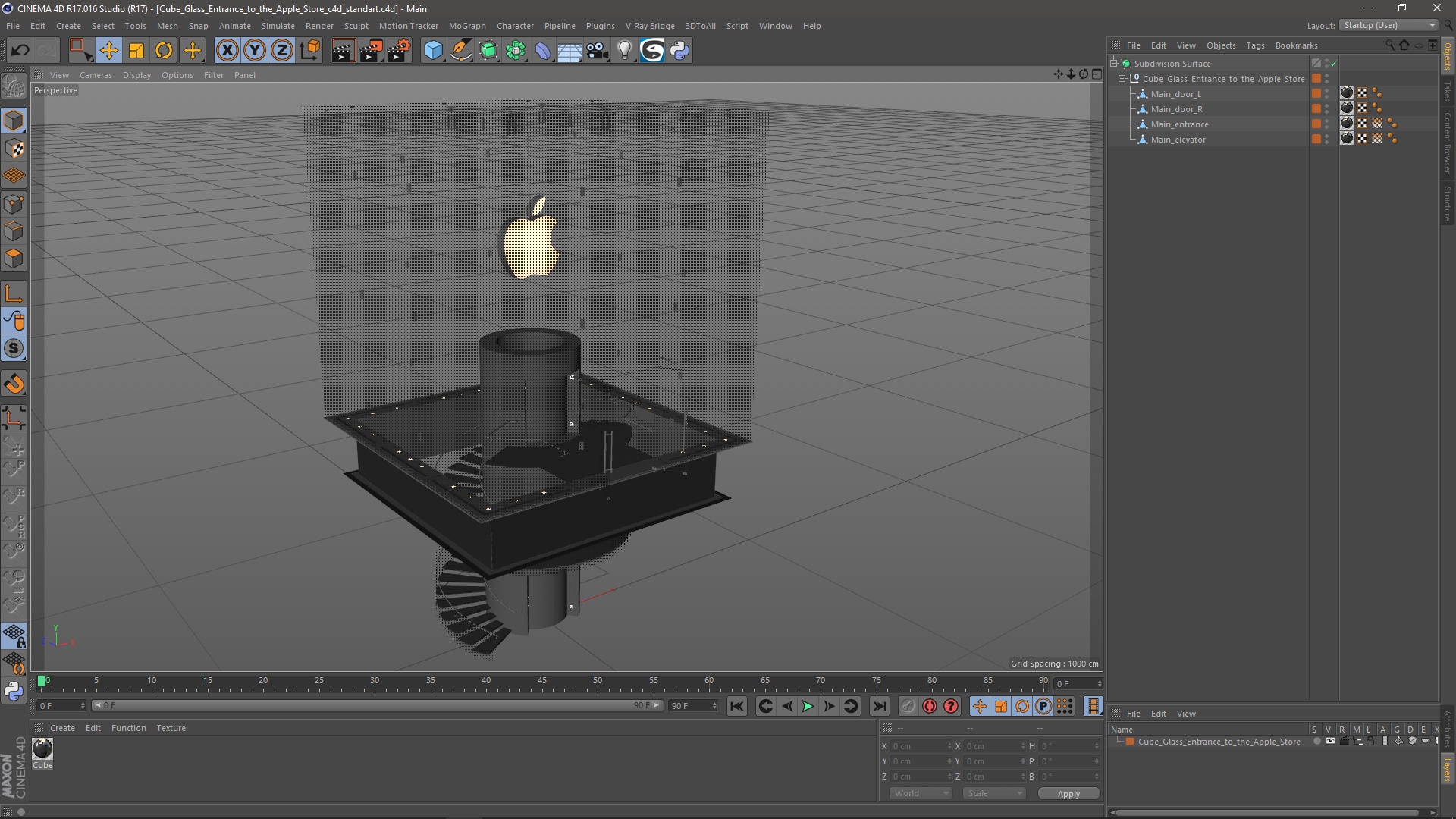1456x819 pixels.
Task: Toggle layer visibility for Cube_Glass_Entrance layer
Action: [1330, 742]
